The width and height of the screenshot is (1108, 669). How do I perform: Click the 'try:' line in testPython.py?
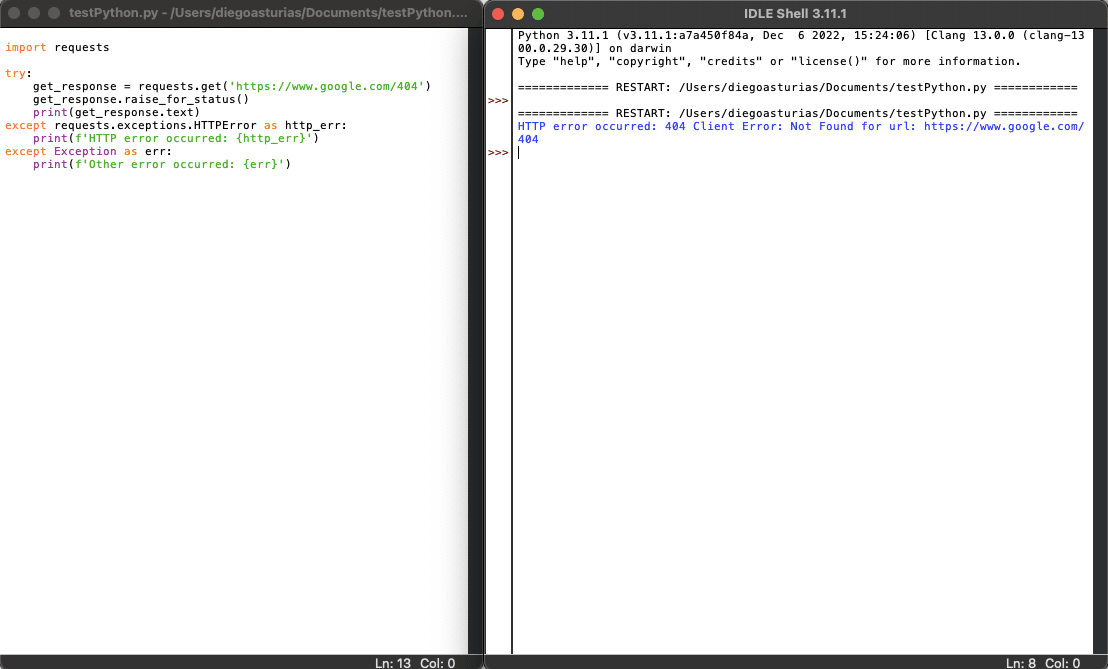(18, 73)
